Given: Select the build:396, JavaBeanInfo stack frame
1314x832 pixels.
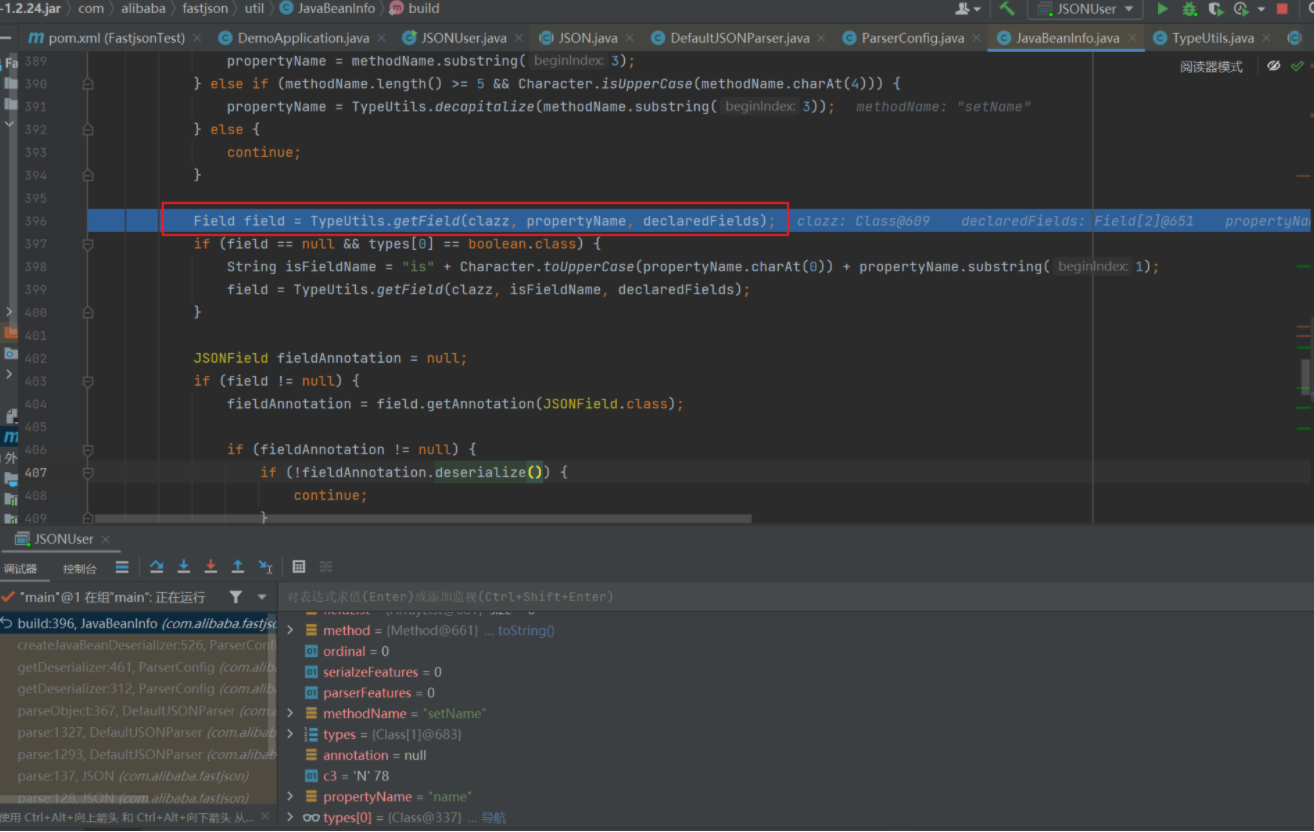Looking at the screenshot, I should [x=139, y=623].
